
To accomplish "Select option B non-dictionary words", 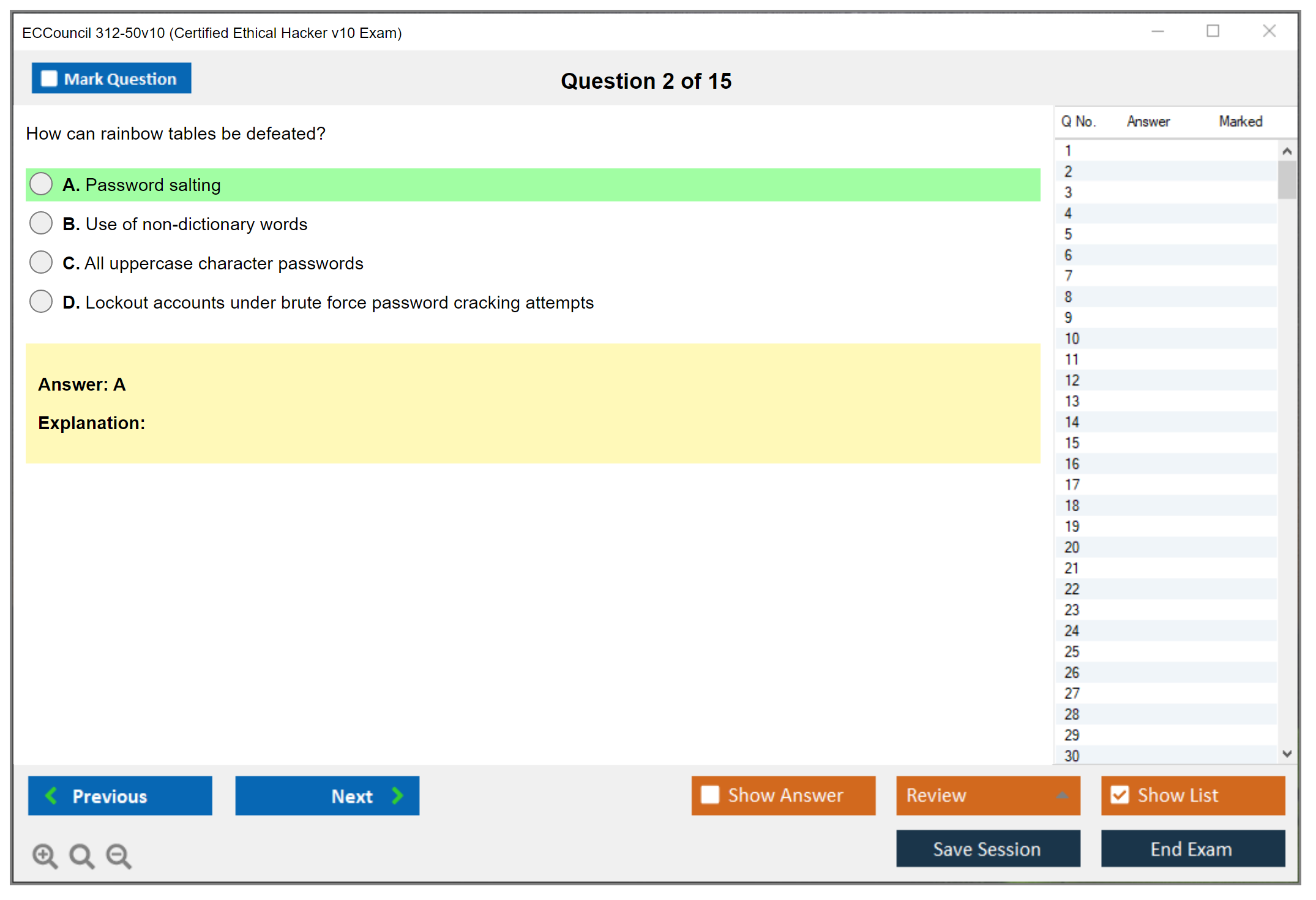I will (41, 223).
